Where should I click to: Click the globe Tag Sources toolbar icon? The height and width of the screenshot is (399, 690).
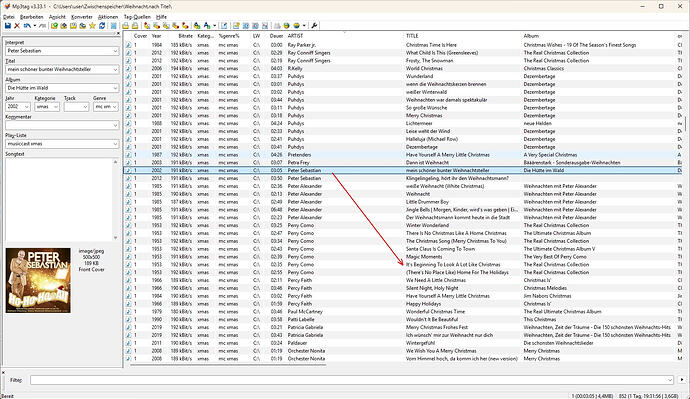pyautogui.click(x=286, y=26)
